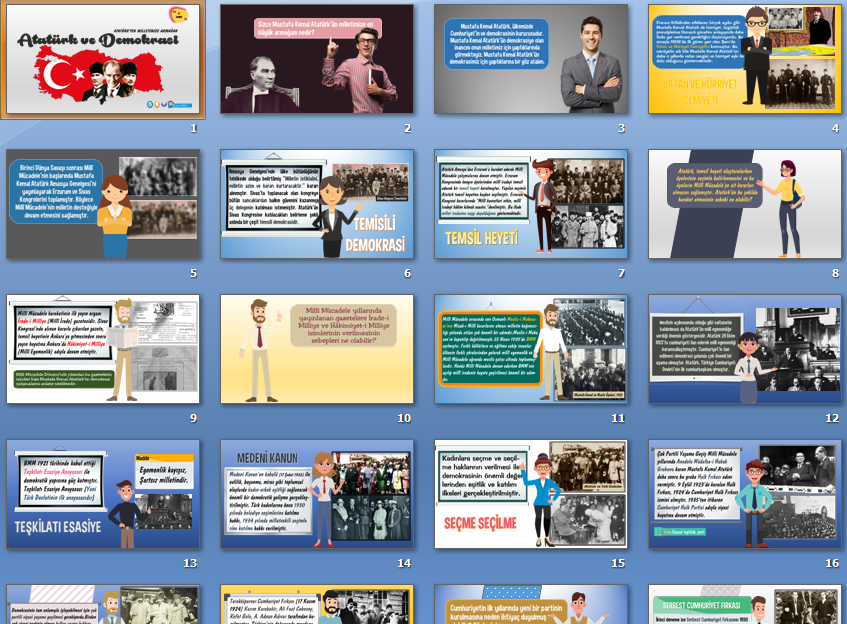This screenshot has width=847, height=624.
Task: Open slide 2 with Atatürk portrait question
Action: (x=317, y=60)
